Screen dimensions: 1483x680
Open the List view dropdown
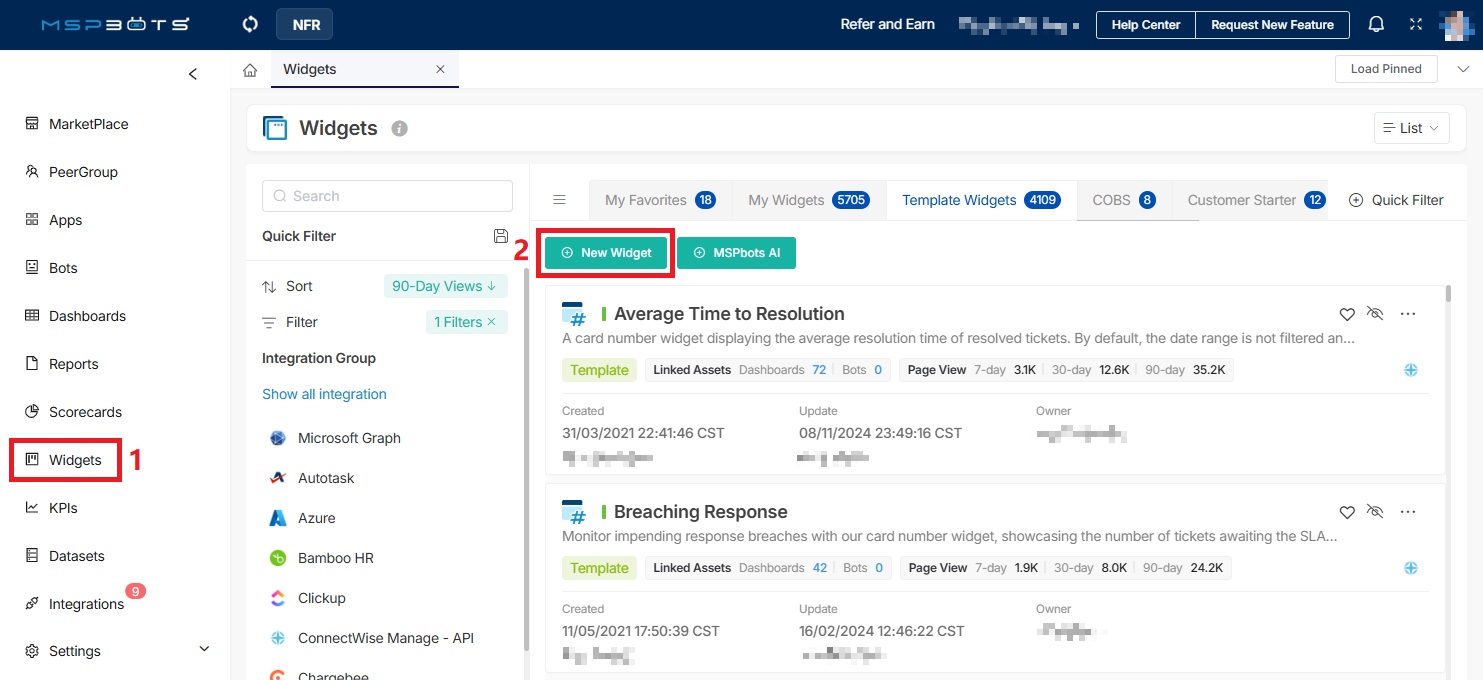tap(1411, 128)
